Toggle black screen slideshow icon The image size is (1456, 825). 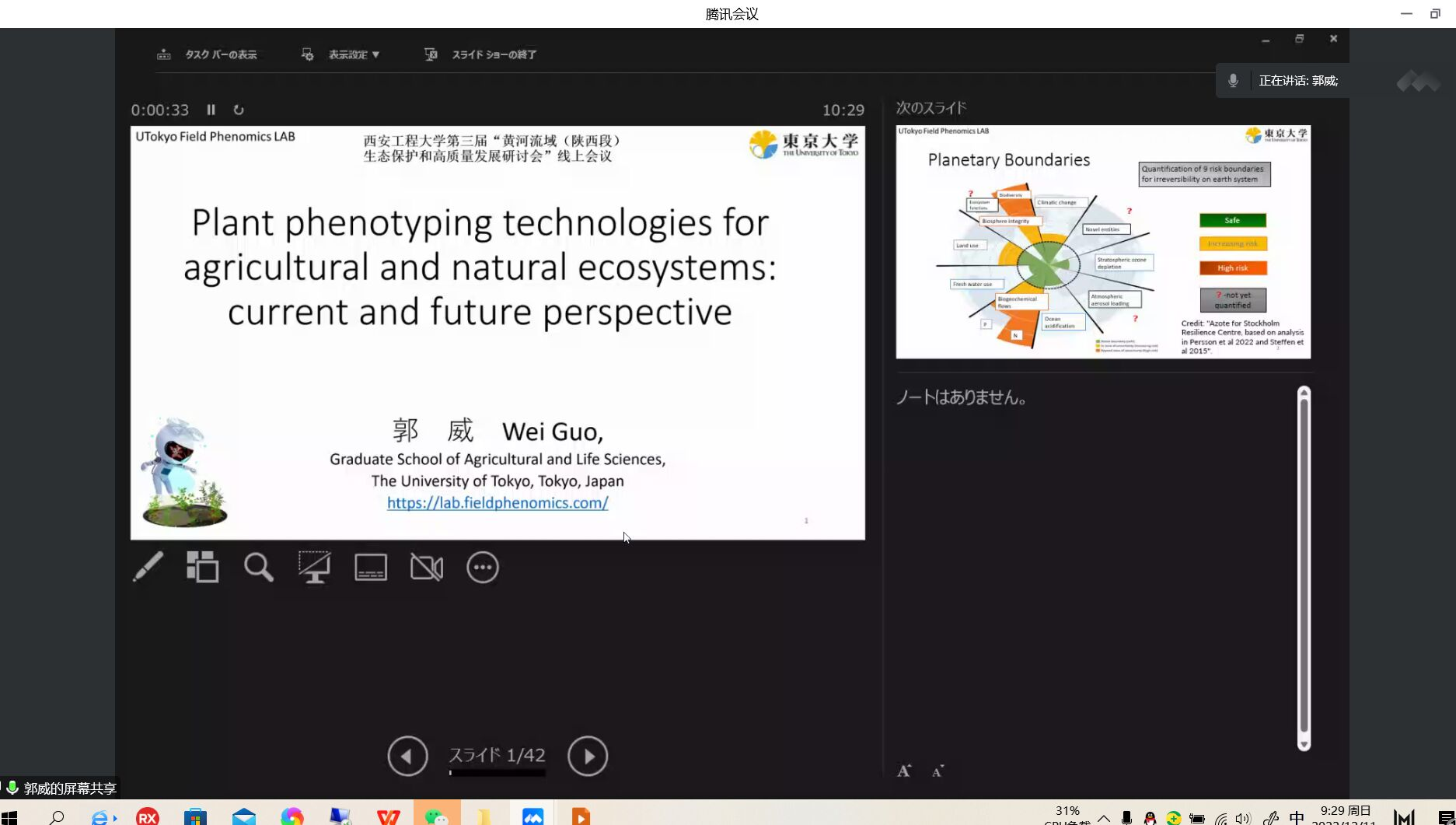pyautogui.click(x=315, y=567)
